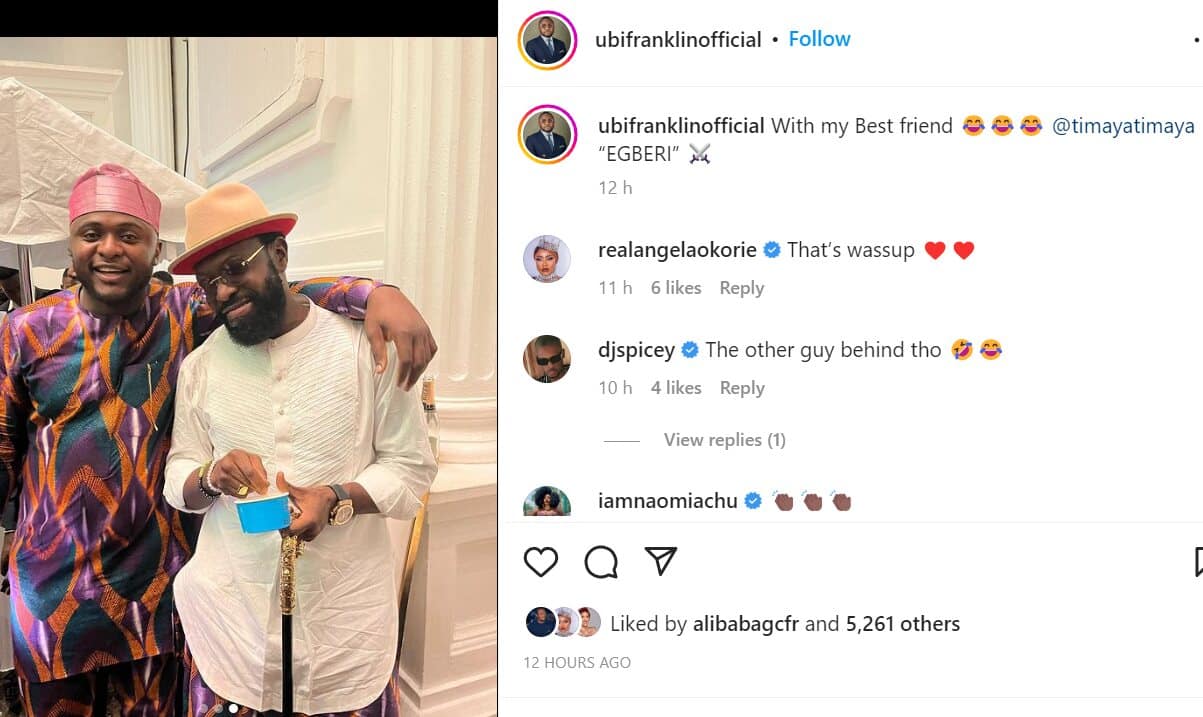Expand View replies (1) under djspicey's comment
Viewport: 1203px width, 717px height.
[x=724, y=440]
